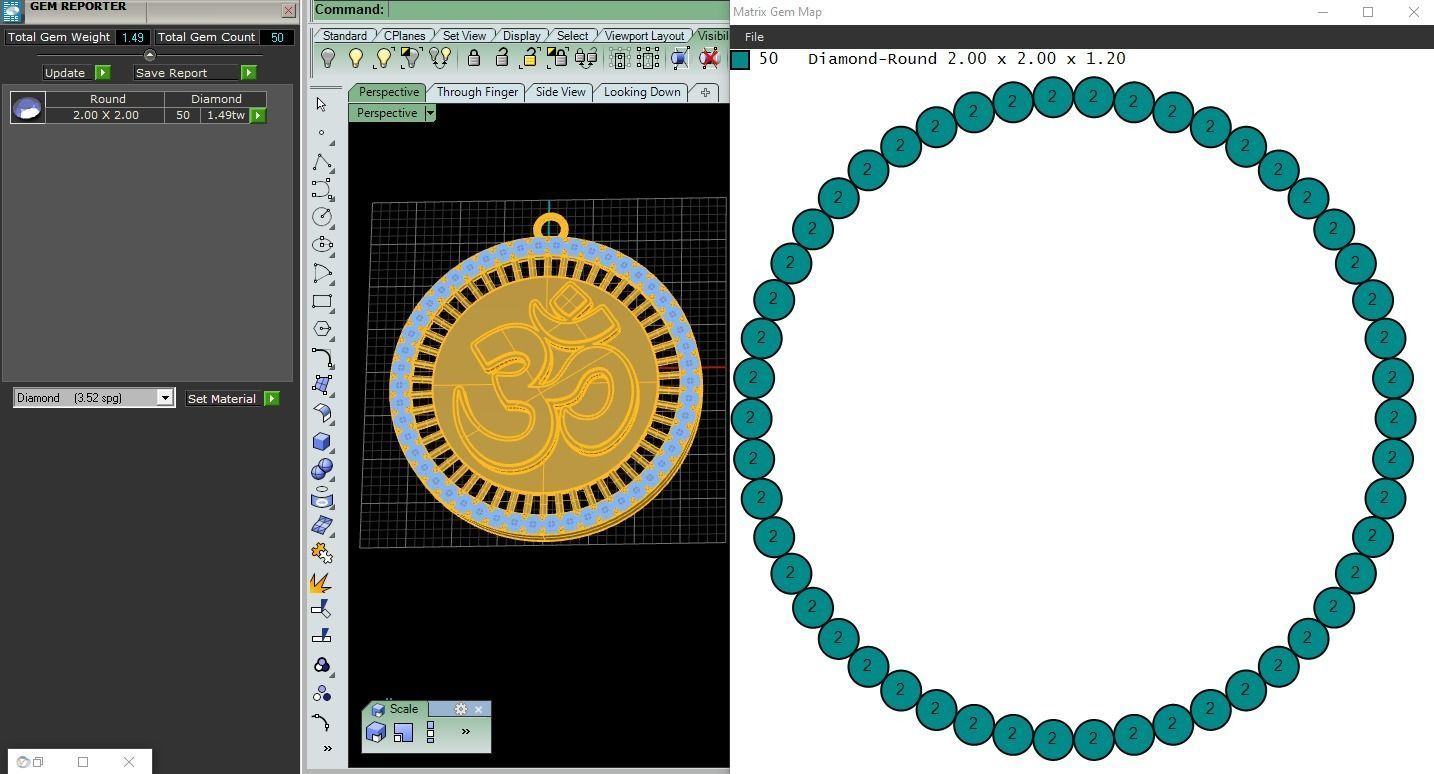Viewport: 1434px width, 774px height.
Task: Select the Split tool in side toolbar
Action: 321,636
